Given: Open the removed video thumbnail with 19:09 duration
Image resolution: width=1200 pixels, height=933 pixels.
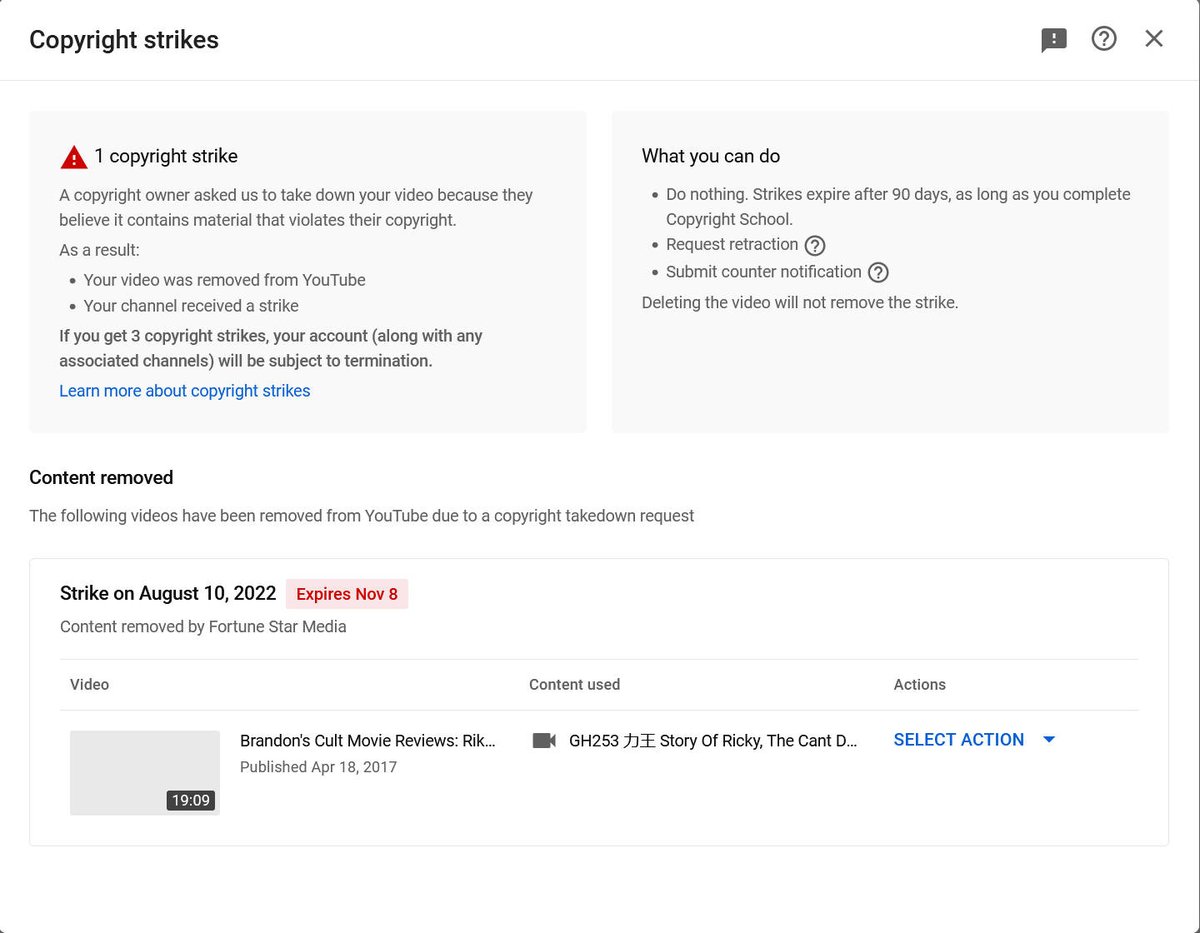Looking at the screenshot, I should pos(145,773).
